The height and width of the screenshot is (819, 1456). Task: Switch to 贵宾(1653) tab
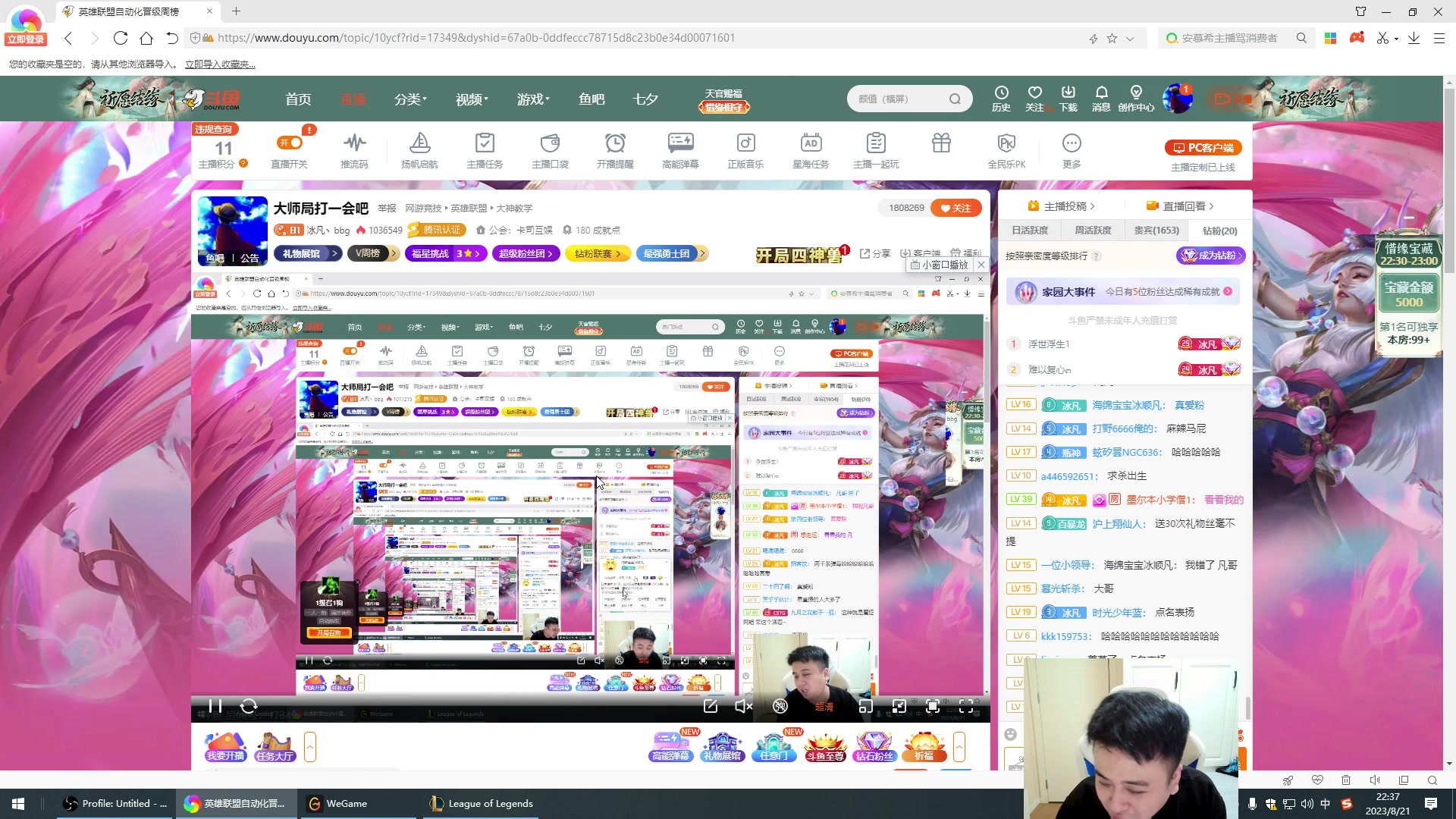pyautogui.click(x=1156, y=231)
